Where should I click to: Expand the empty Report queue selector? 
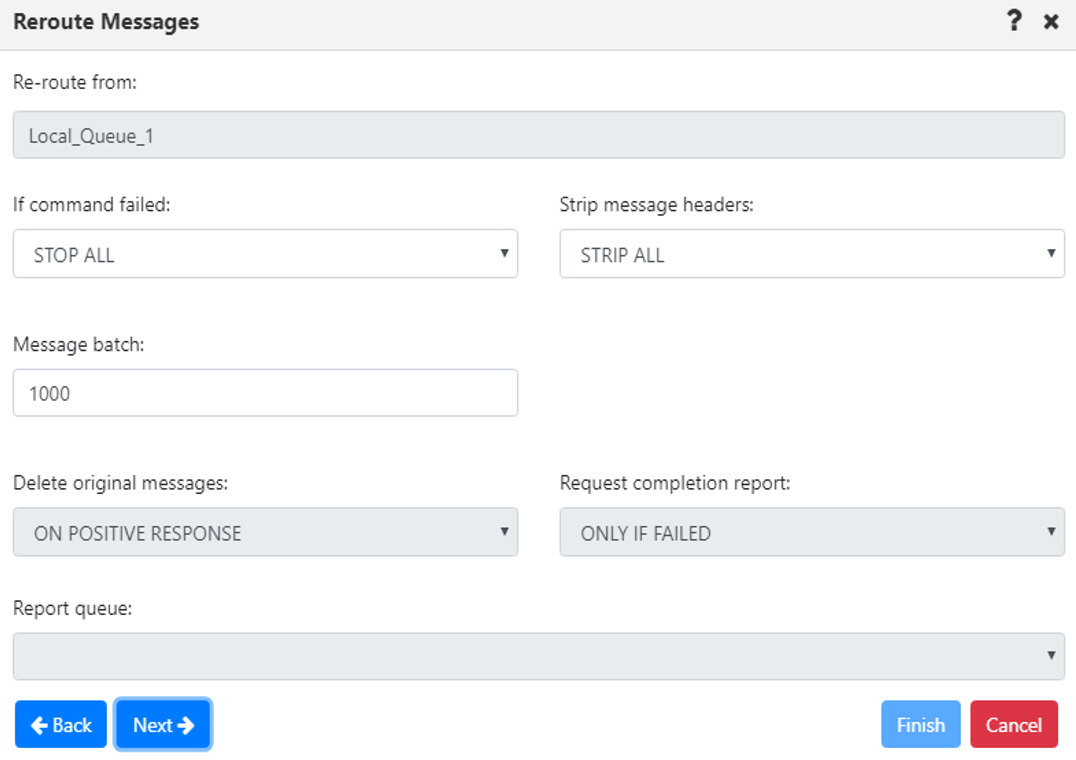(x=538, y=655)
